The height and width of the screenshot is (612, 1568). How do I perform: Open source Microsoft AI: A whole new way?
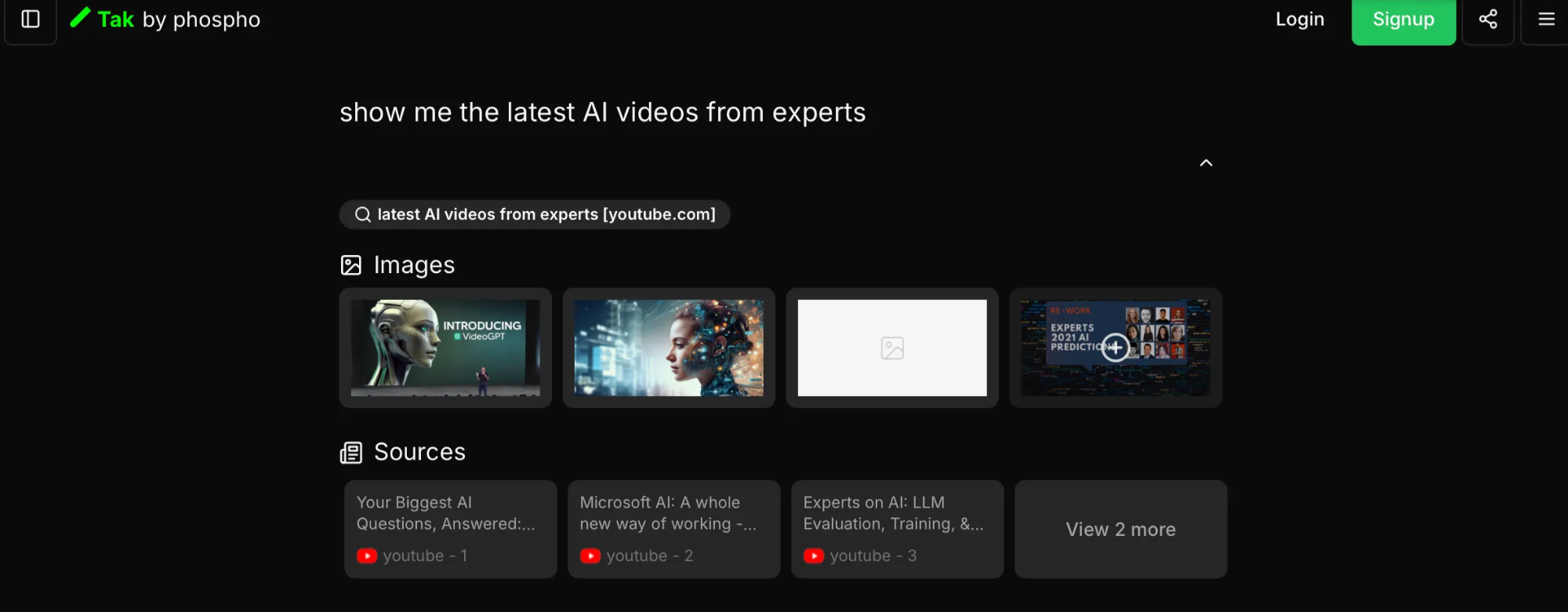[674, 529]
